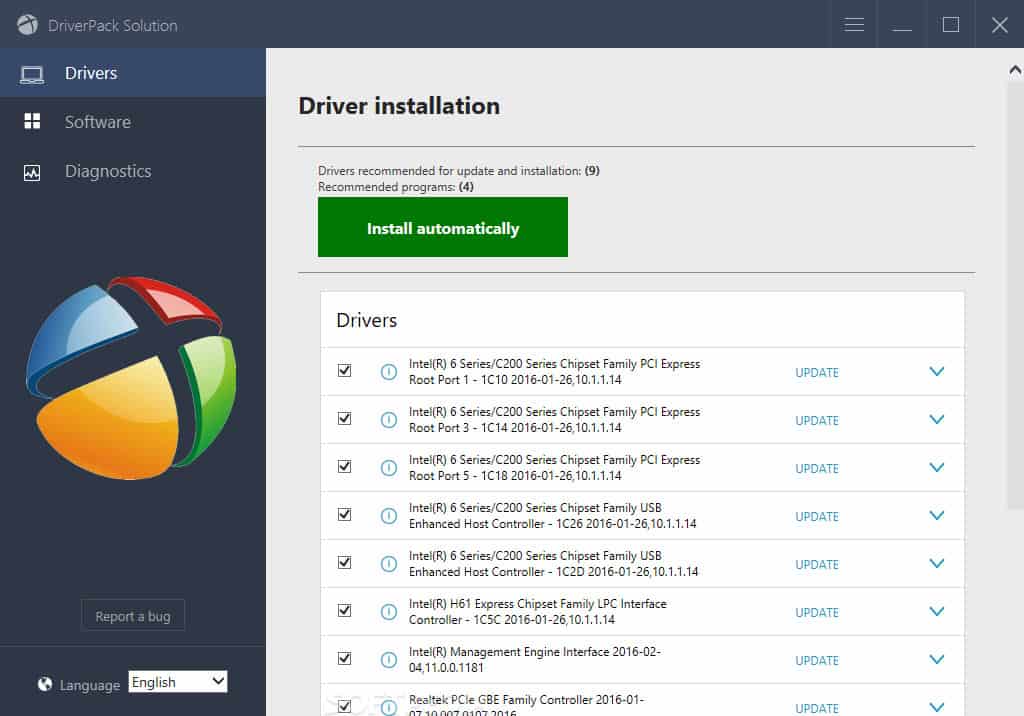Uncheck USB Enhanced Host Controller 1C2D driver

tap(344, 562)
